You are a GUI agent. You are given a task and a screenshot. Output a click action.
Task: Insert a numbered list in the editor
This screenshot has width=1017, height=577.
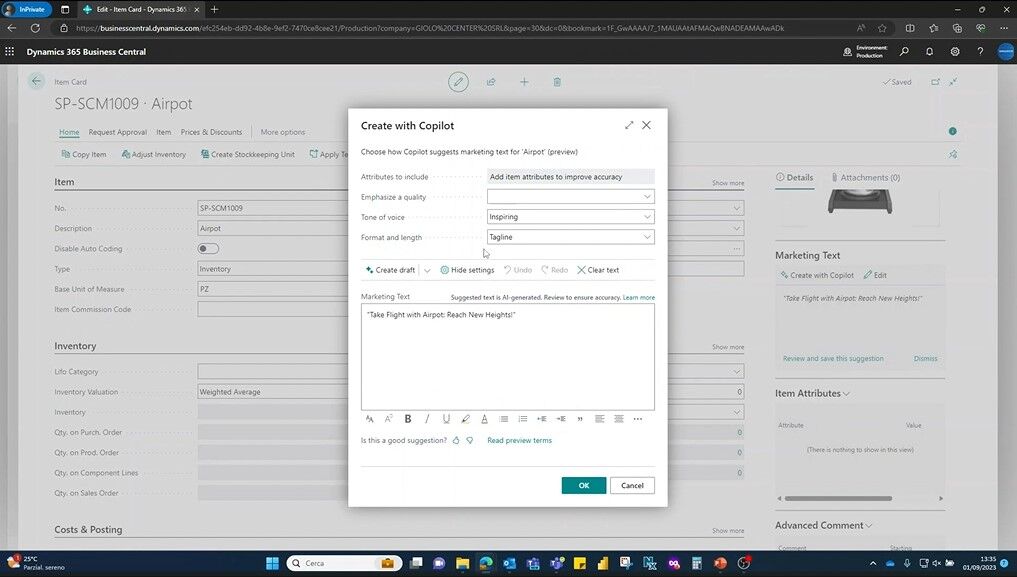click(x=522, y=419)
